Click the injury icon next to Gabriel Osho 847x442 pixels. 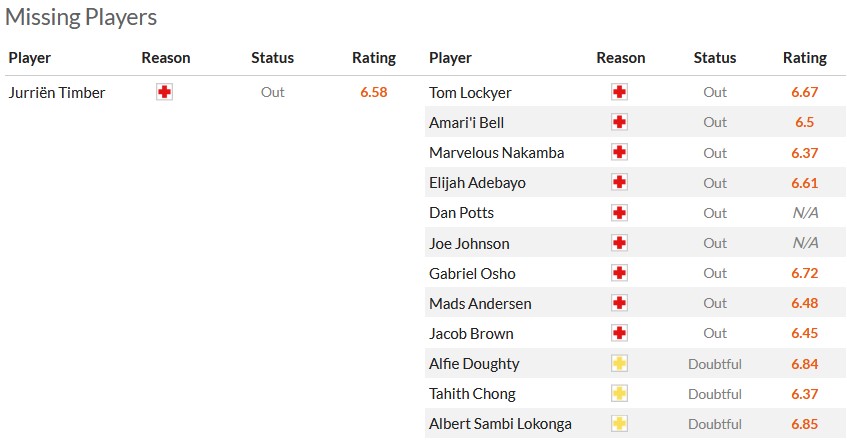click(620, 273)
